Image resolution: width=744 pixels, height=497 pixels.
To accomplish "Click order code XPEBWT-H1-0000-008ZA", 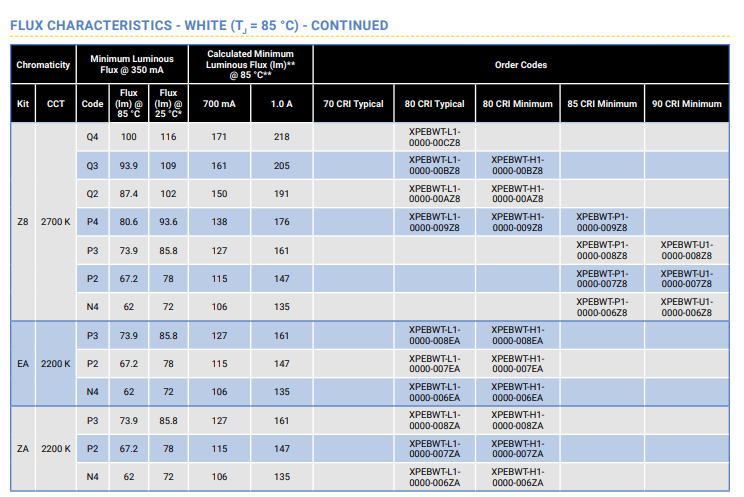I will (x=518, y=420).
